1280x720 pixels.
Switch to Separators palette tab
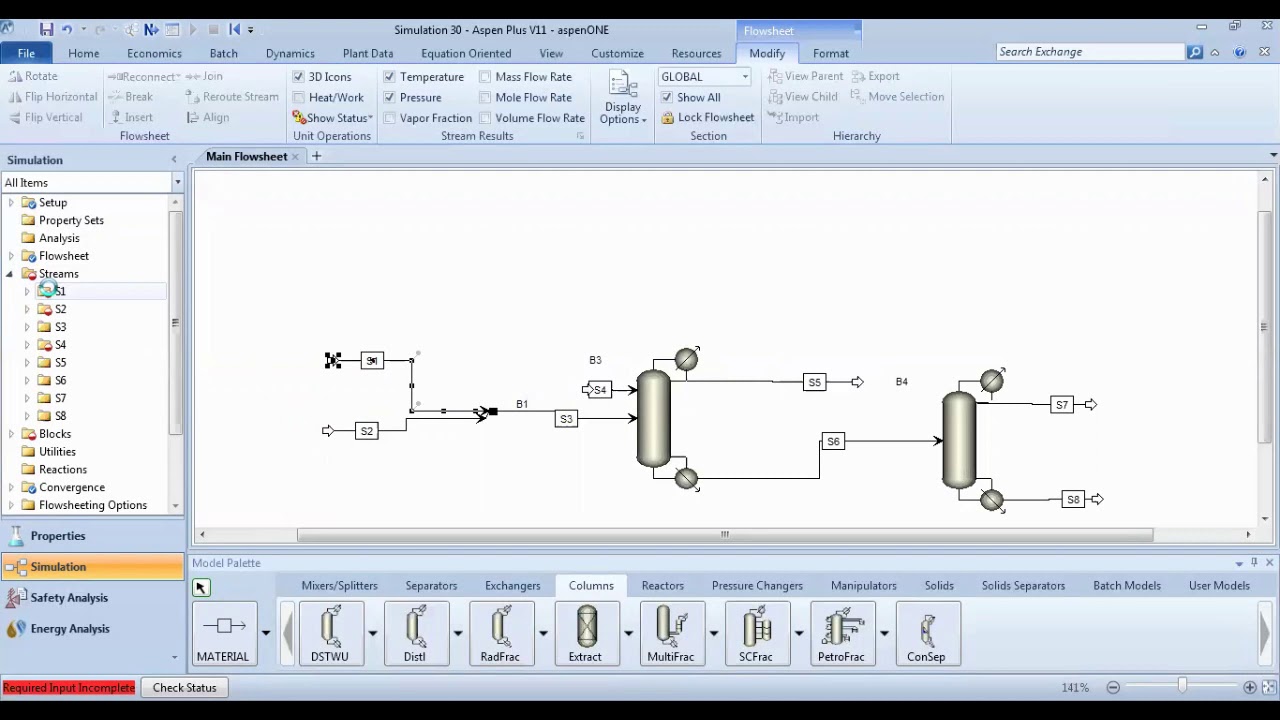pos(431,586)
